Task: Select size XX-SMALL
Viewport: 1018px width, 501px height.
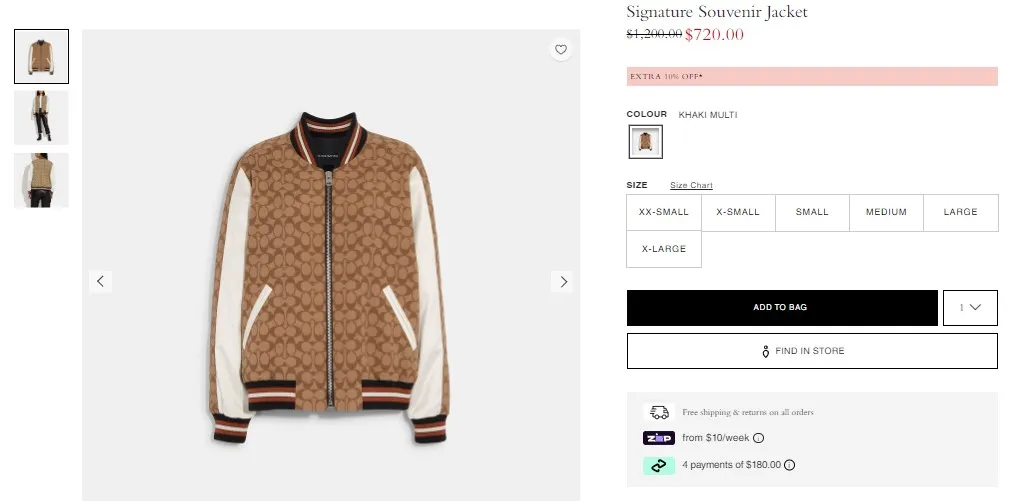Action: click(x=664, y=212)
